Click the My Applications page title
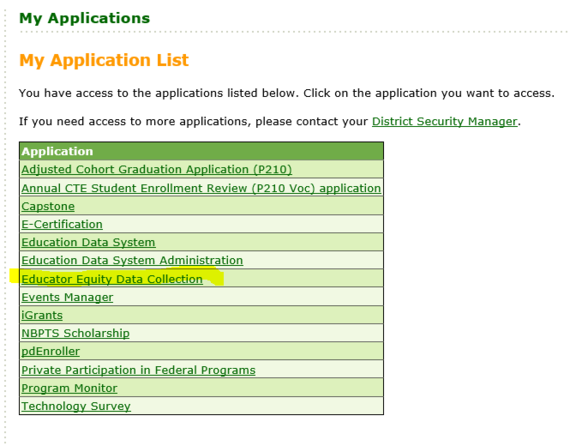The image size is (570, 446). pos(84,18)
